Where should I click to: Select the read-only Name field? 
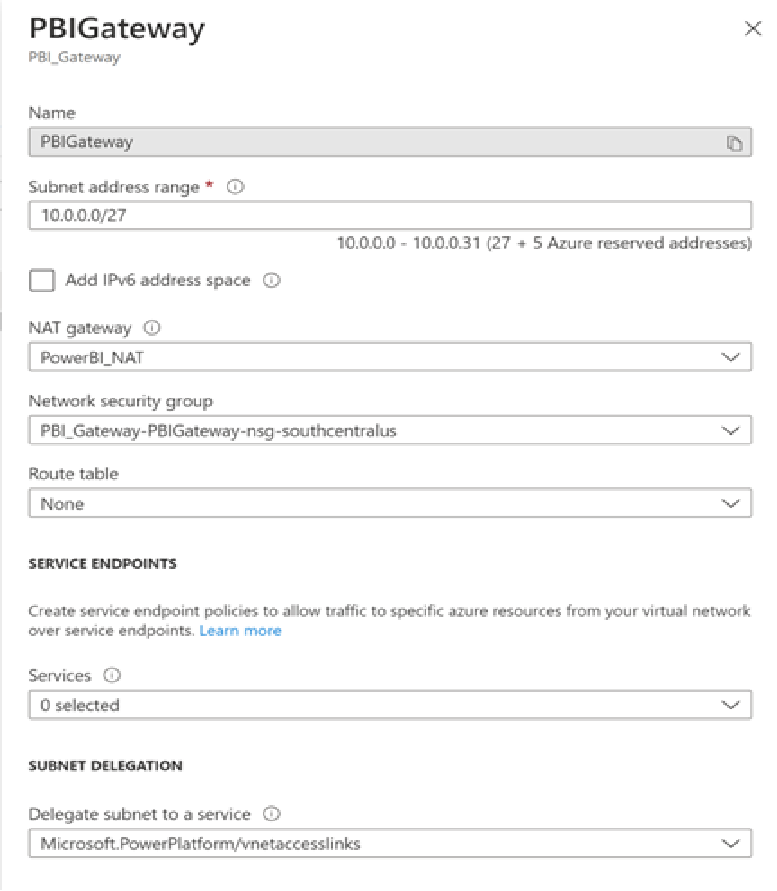pos(390,142)
